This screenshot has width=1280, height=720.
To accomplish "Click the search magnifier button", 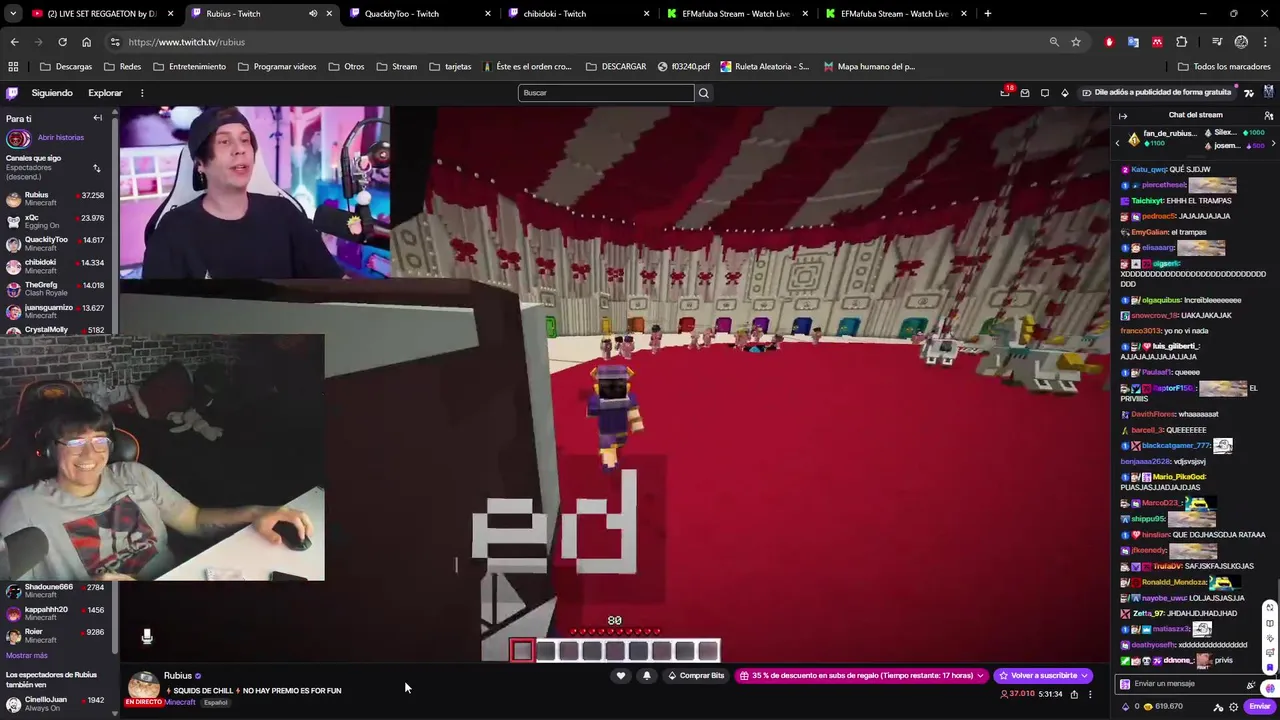I will [703, 93].
